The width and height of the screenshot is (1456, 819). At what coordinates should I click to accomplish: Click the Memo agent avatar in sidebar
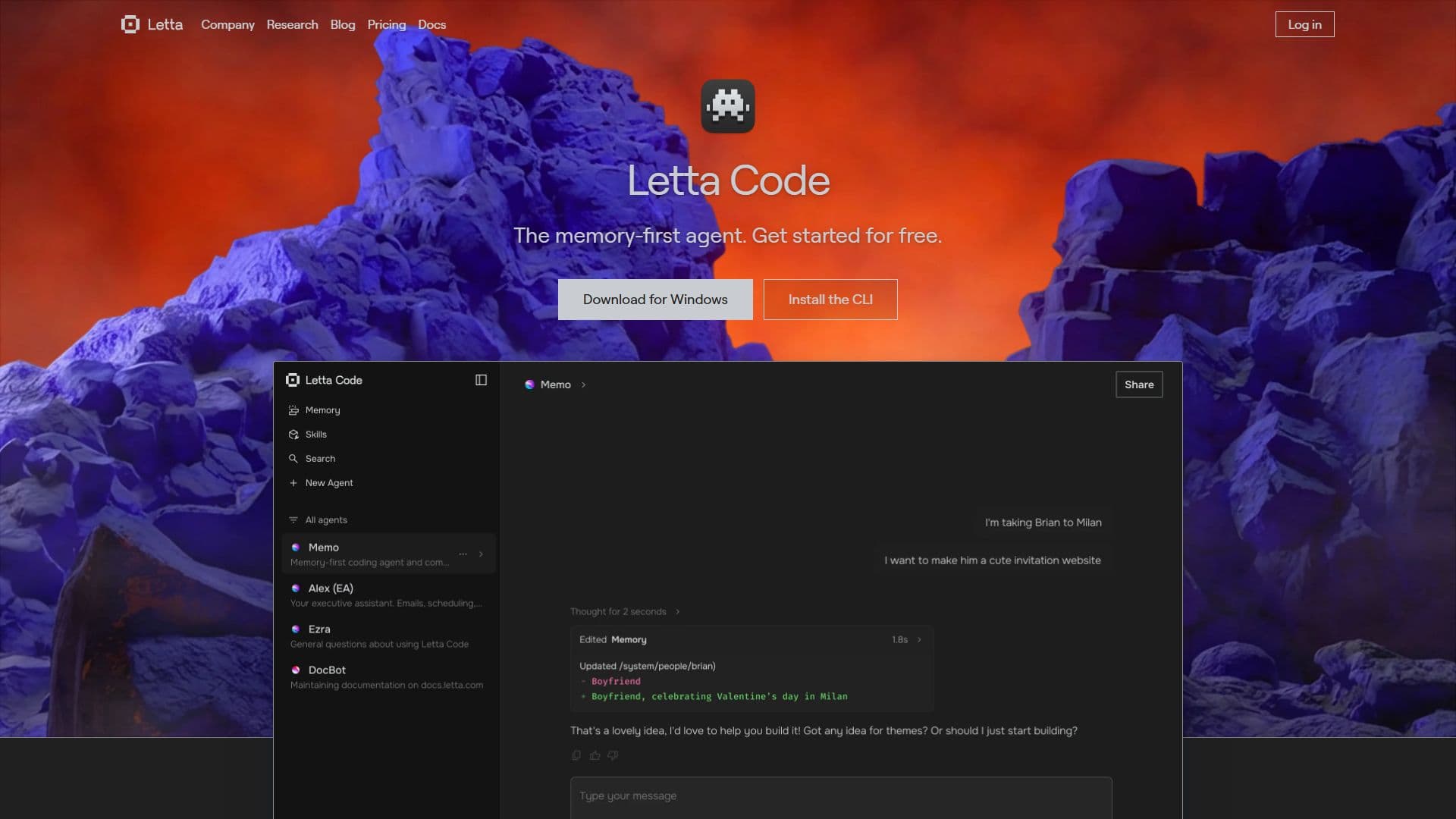coord(296,548)
